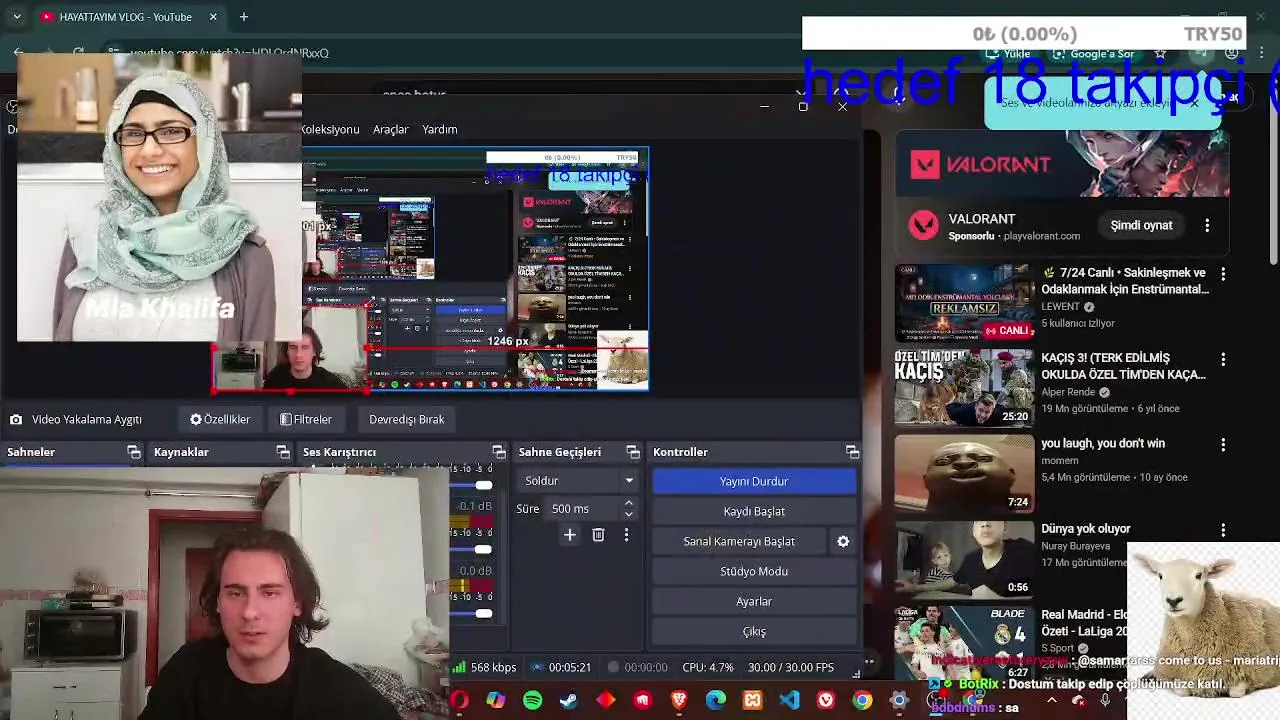Open Ayarlar in OBS controls

(x=754, y=601)
